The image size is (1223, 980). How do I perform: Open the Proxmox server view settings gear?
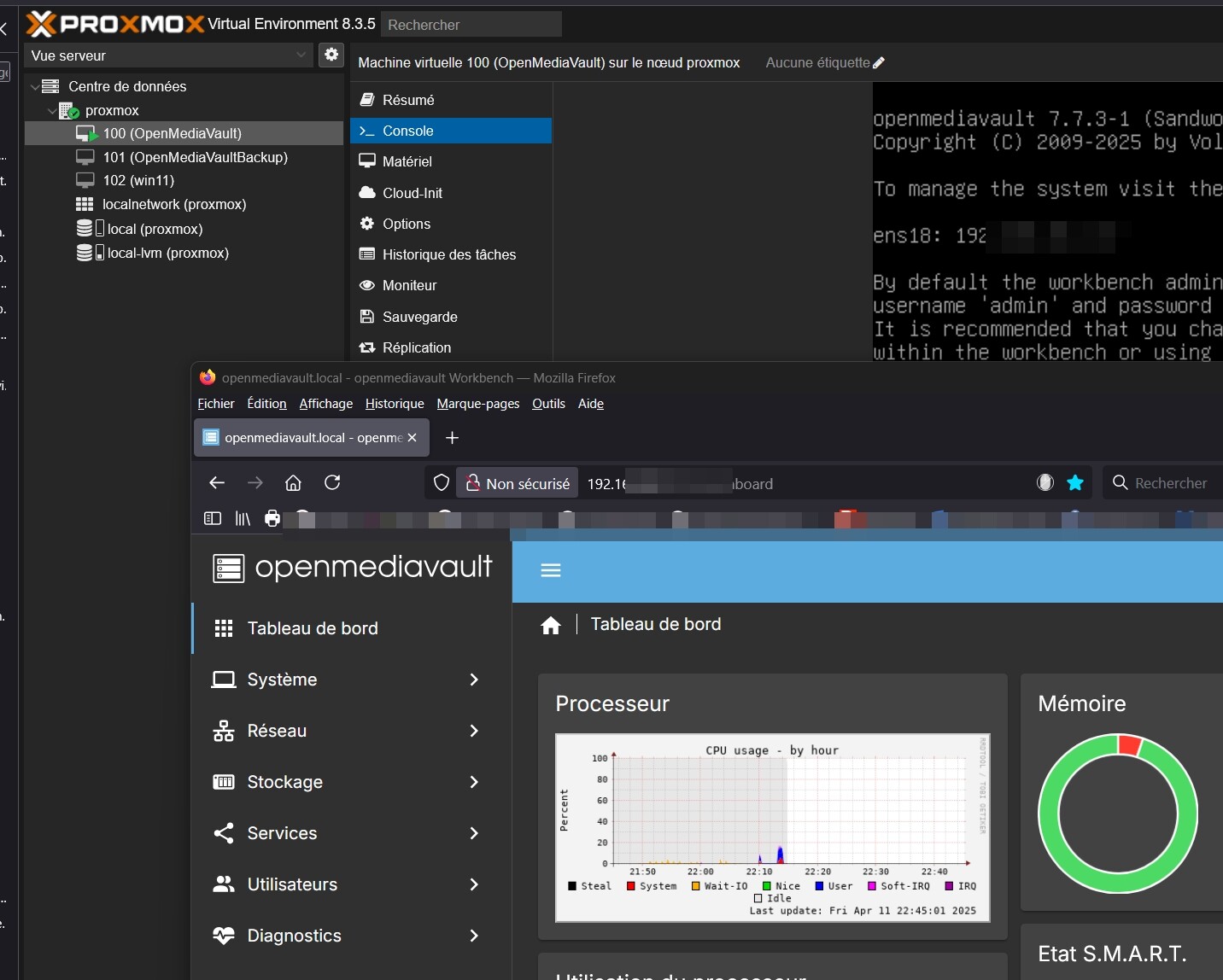click(x=331, y=55)
